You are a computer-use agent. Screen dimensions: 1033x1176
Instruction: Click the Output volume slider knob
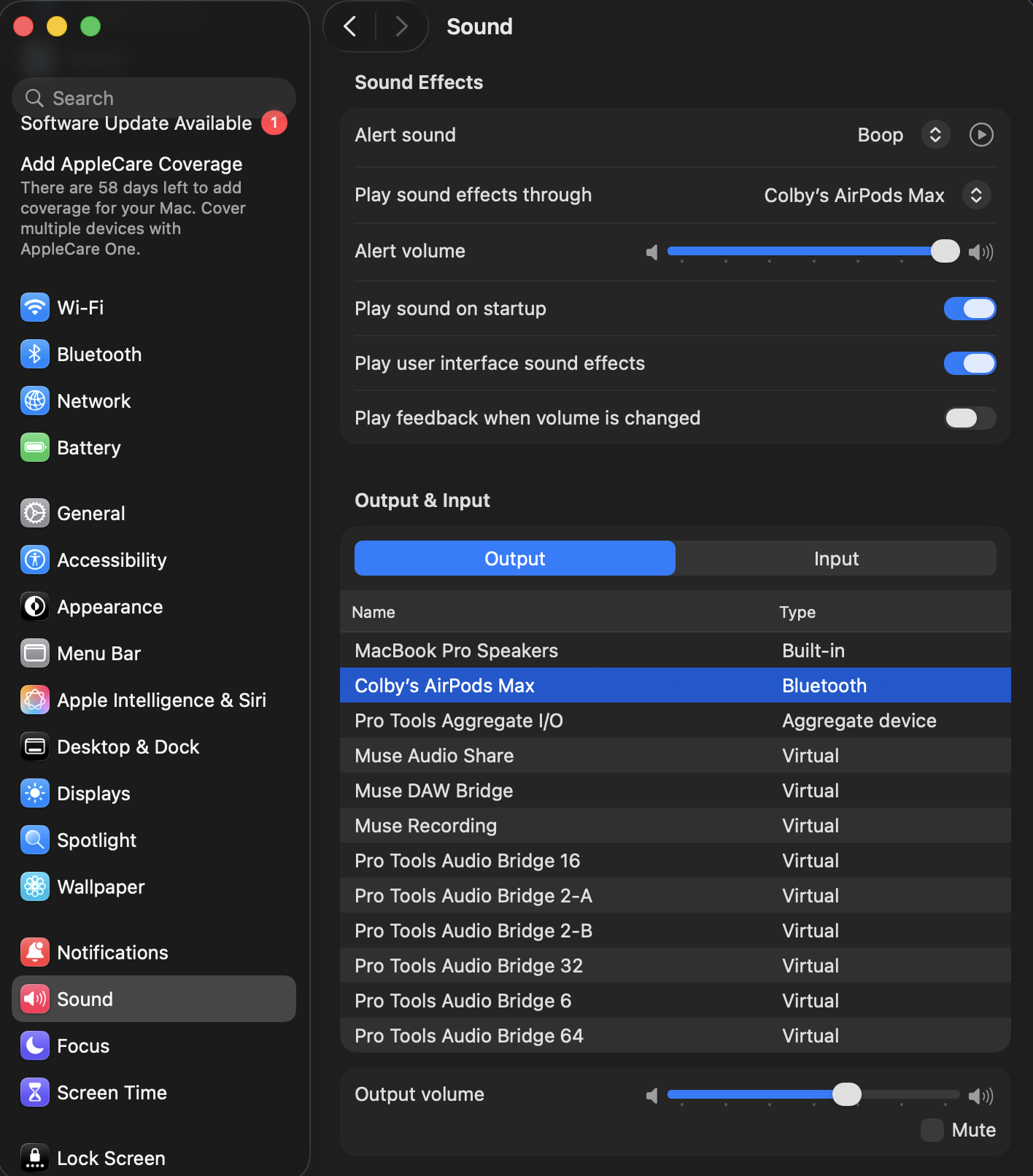click(846, 1094)
